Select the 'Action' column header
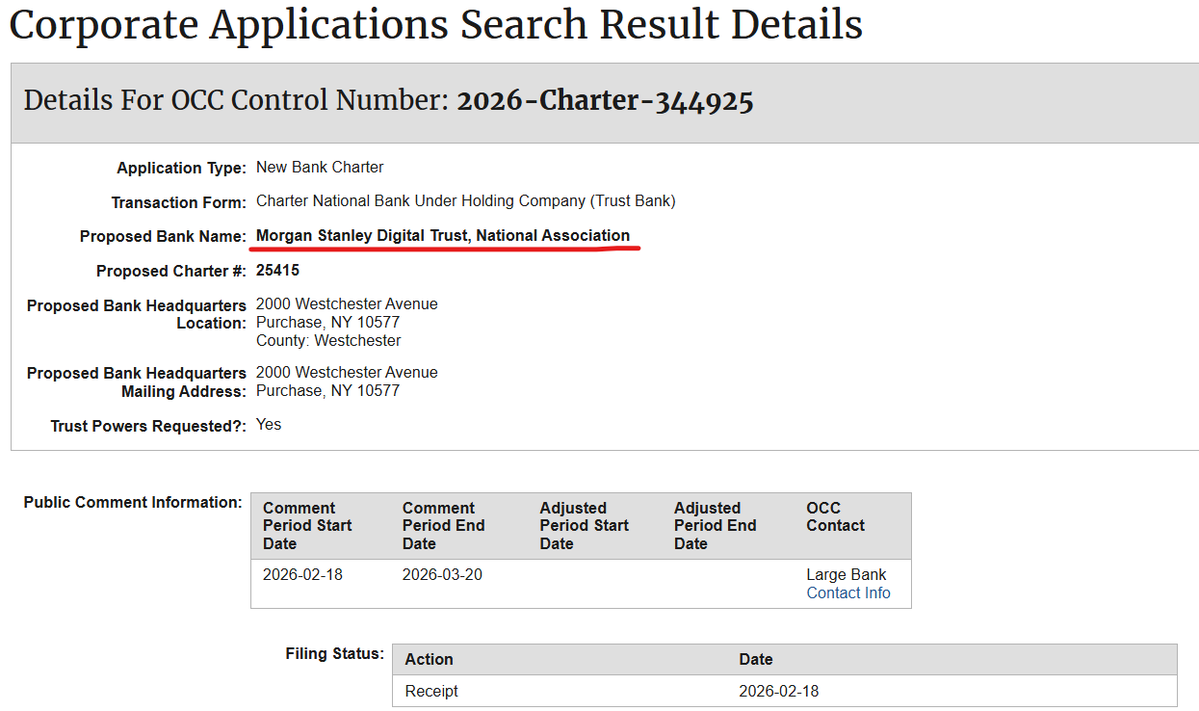This screenshot has width=1199, height=711. pyautogui.click(x=429, y=660)
